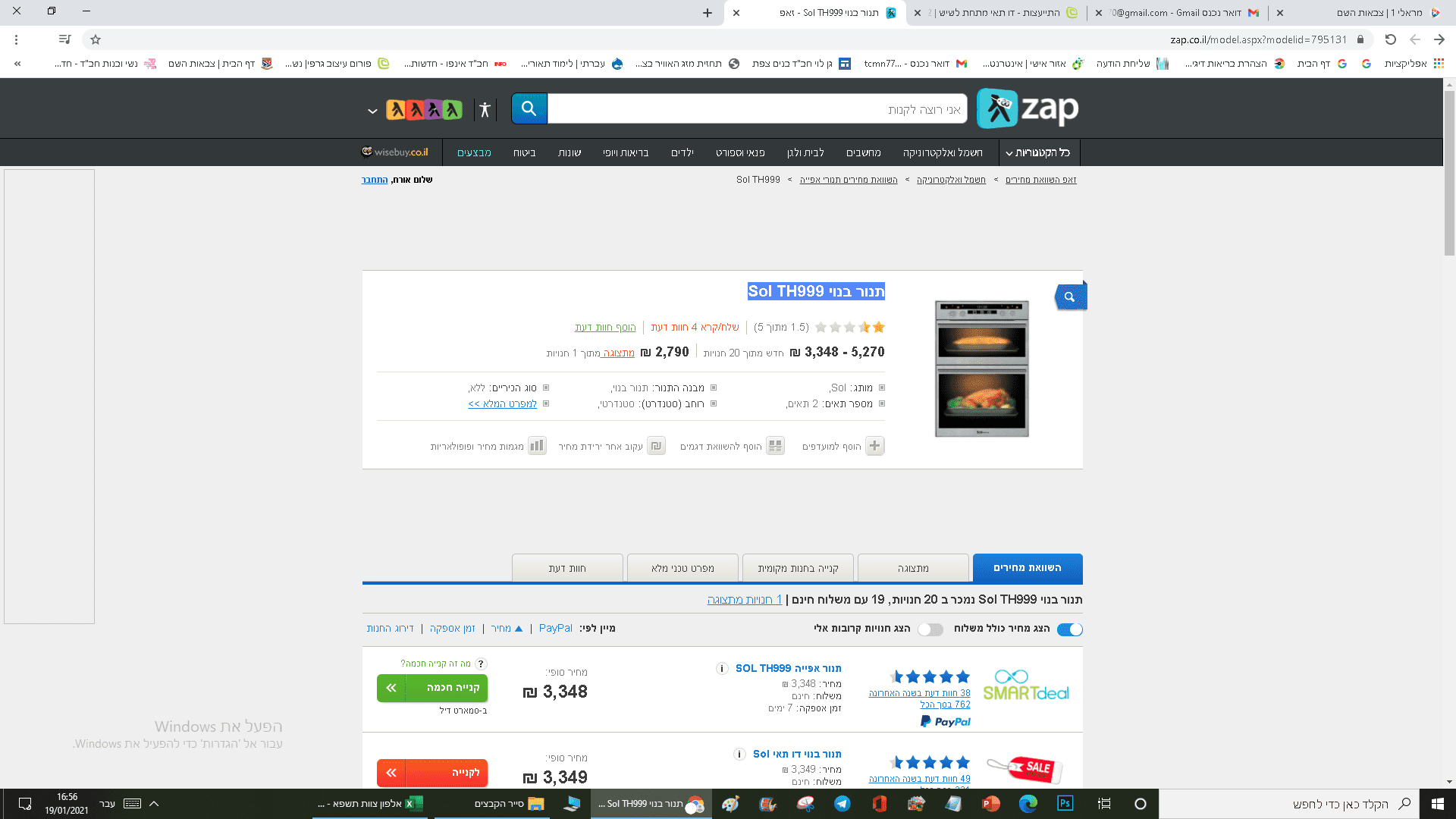Toggle show price including shipping switch

click(x=1070, y=629)
